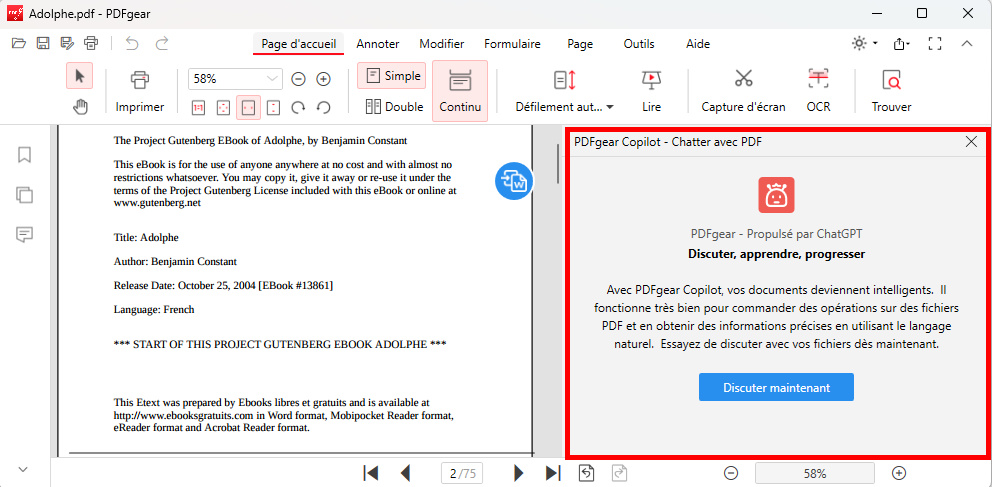Open the Page tab
Image resolution: width=992 pixels, height=487 pixels.
(580, 44)
